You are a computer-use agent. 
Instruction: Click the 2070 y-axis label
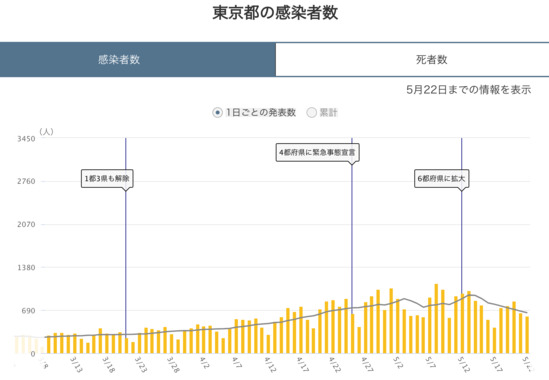tap(26, 224)
